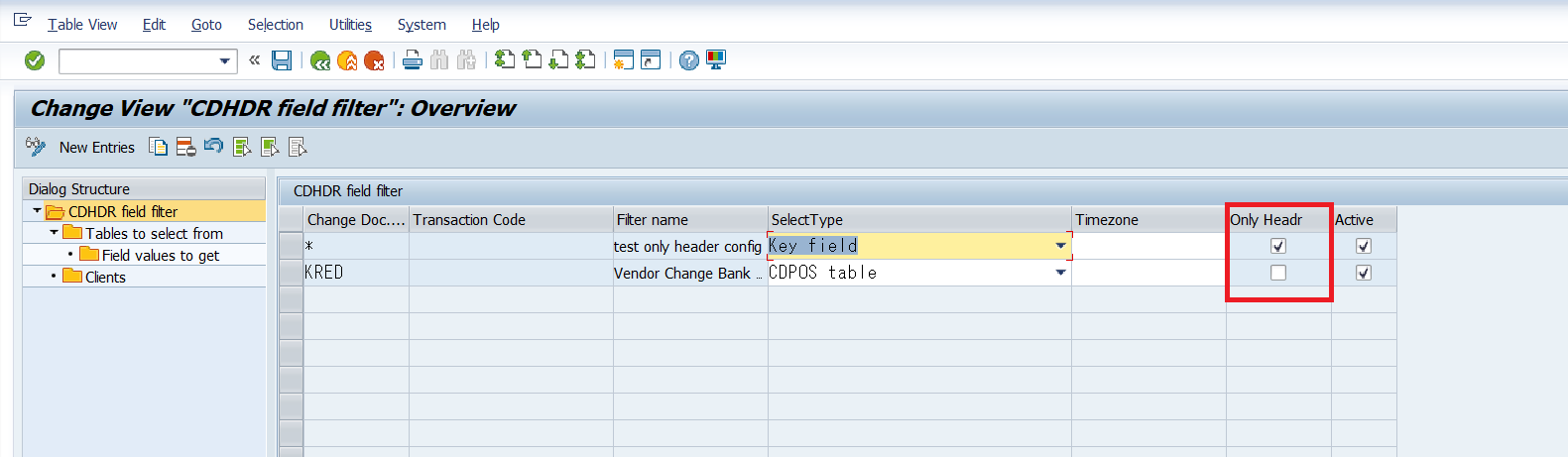Click the green Back arrow icon
1568x457 pixels.
(x=319, y=60)
